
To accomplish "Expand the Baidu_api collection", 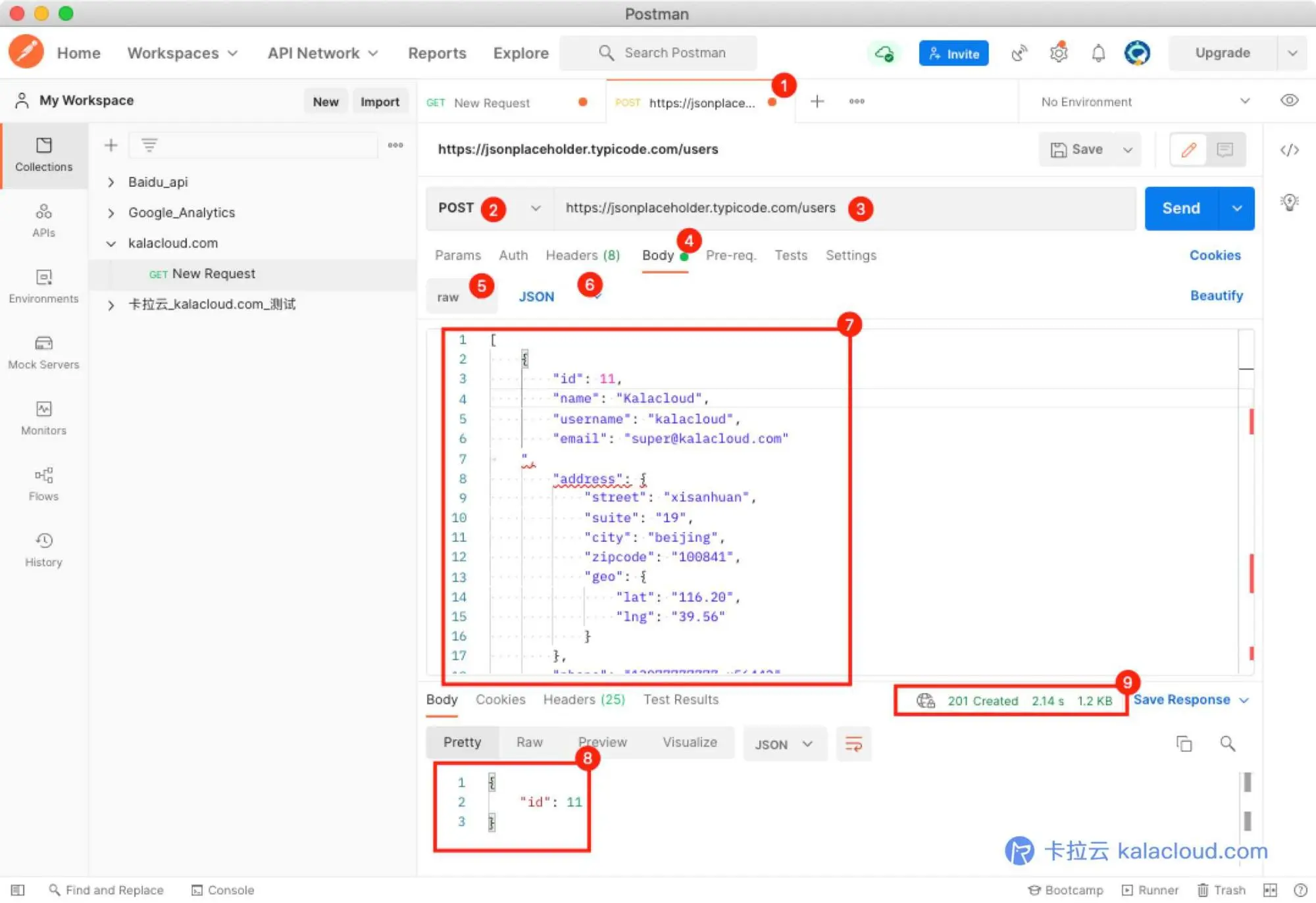I will [x=111, y=182].
